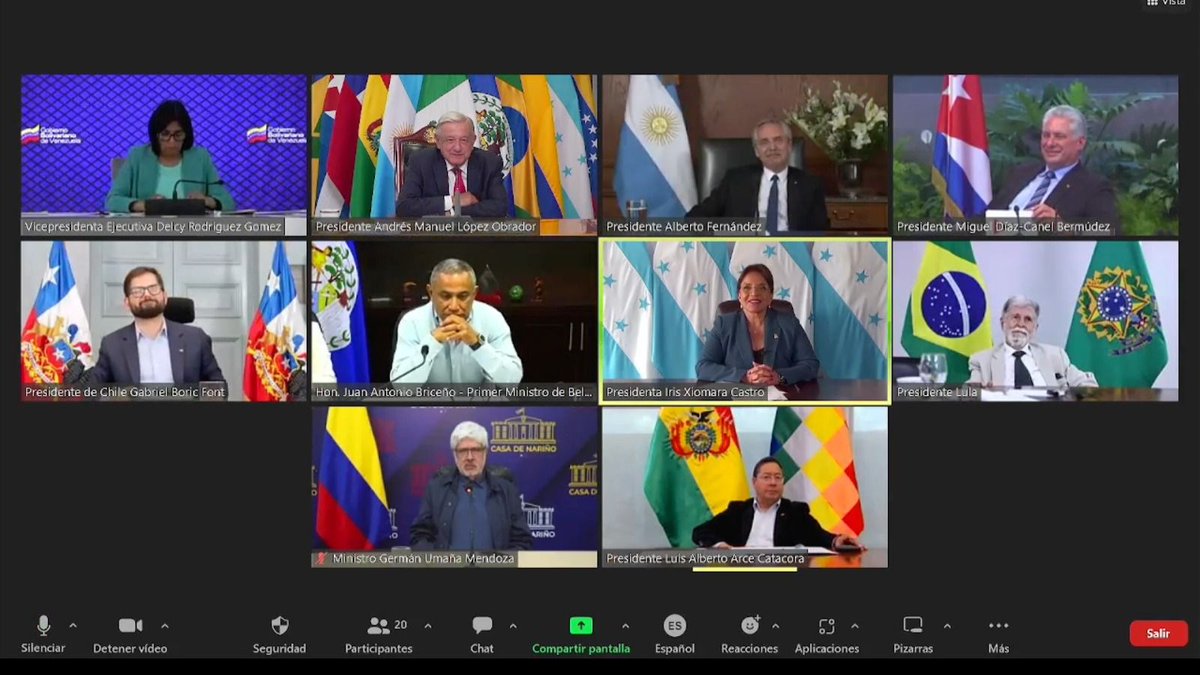Select Presidente Lula's video tile
The width and height of the screenshot is (1200, 675).
(1035, 320)
